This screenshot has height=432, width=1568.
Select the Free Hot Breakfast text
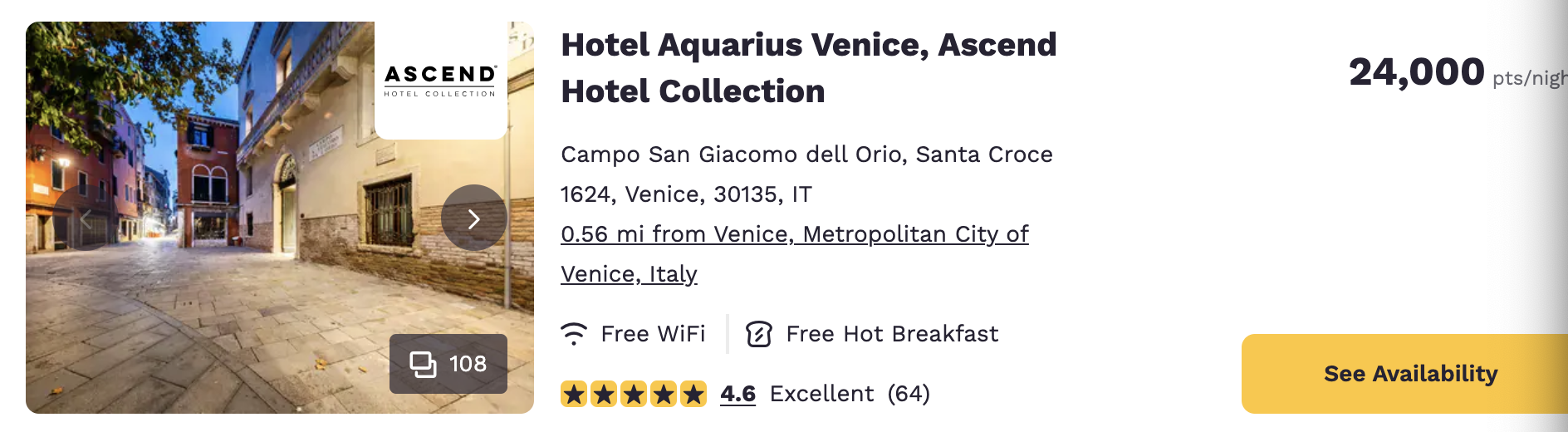pos(892,334)
